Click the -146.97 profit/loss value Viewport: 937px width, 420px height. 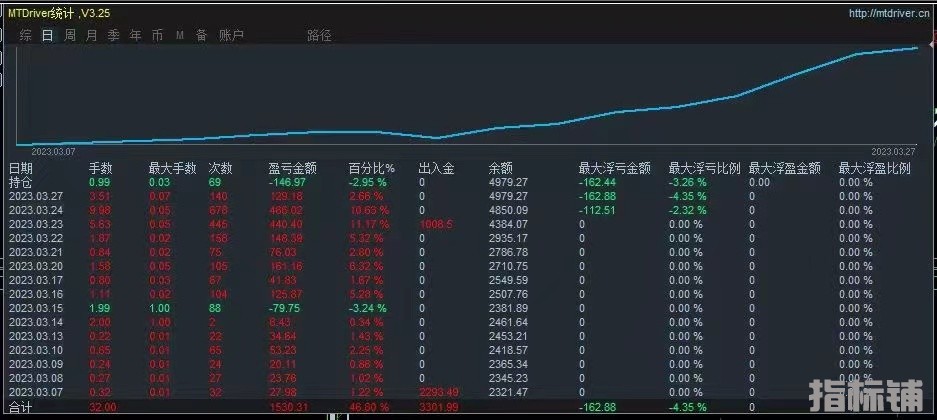[x=287, y=182]
